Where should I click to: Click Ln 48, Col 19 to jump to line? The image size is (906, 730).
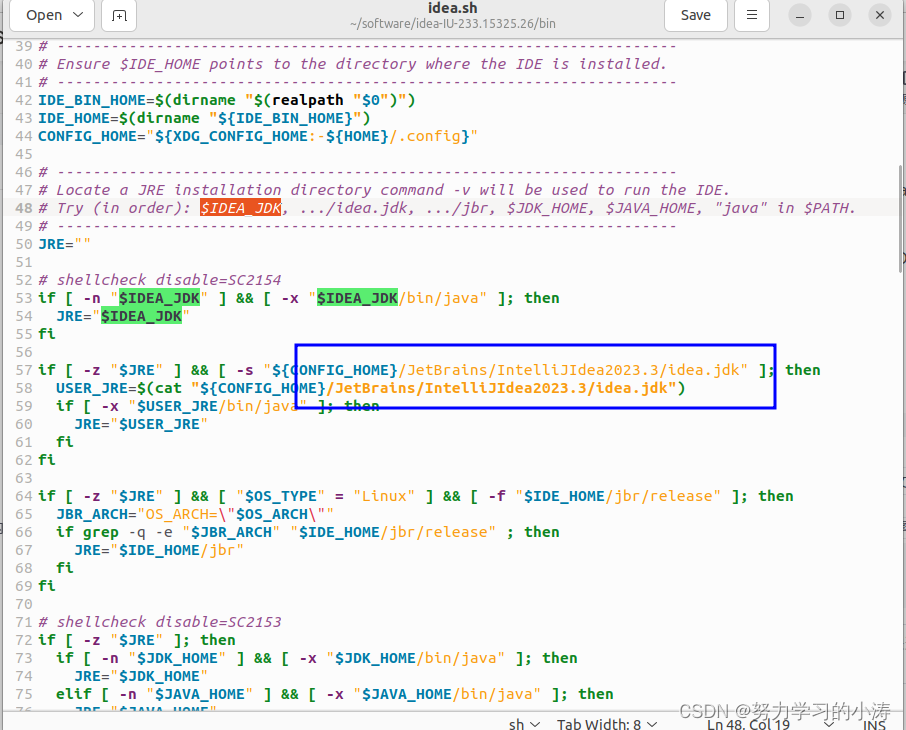[x=748, y=724]
